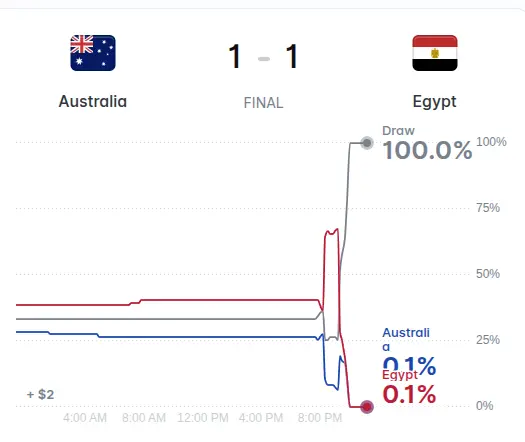Click the Australia flag icon
The width and height of the screenshot is (525, 442).
tap(93, 53)
